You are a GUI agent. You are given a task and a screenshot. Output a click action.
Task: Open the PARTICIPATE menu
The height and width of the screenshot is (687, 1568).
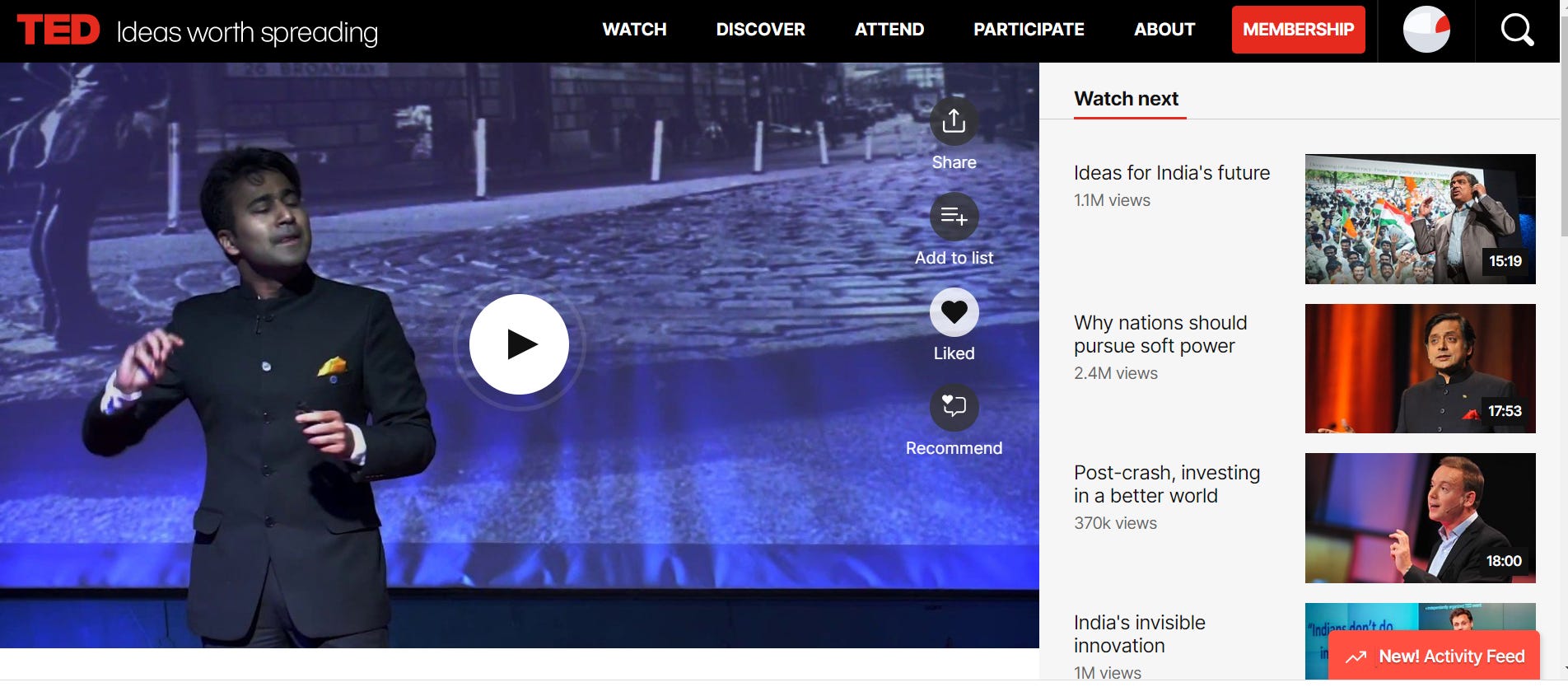[1029, 30]
